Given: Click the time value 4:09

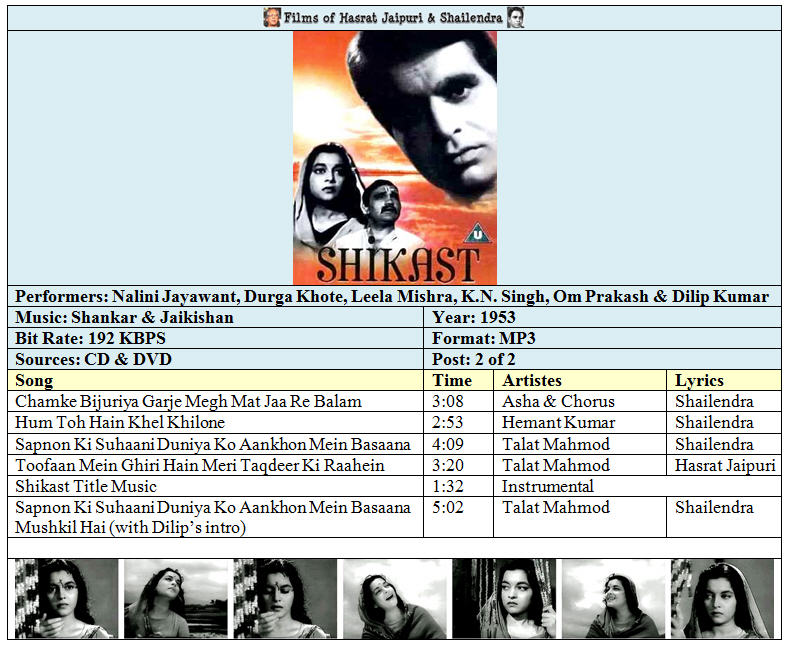Looking at the screenshot, I should 448,444.
